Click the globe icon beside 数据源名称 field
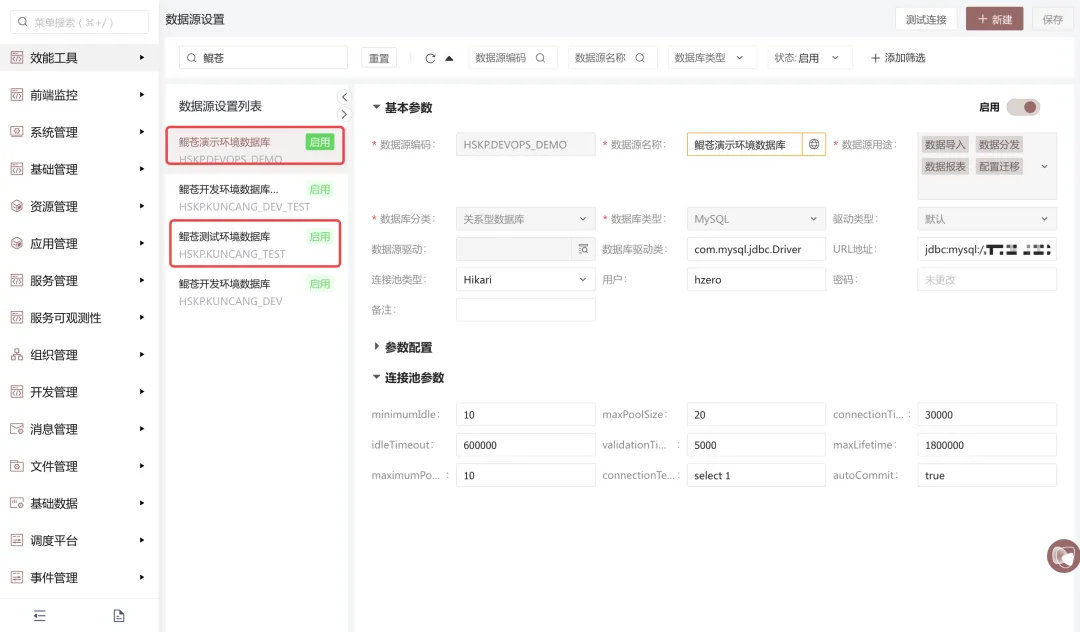 [813, 145]
